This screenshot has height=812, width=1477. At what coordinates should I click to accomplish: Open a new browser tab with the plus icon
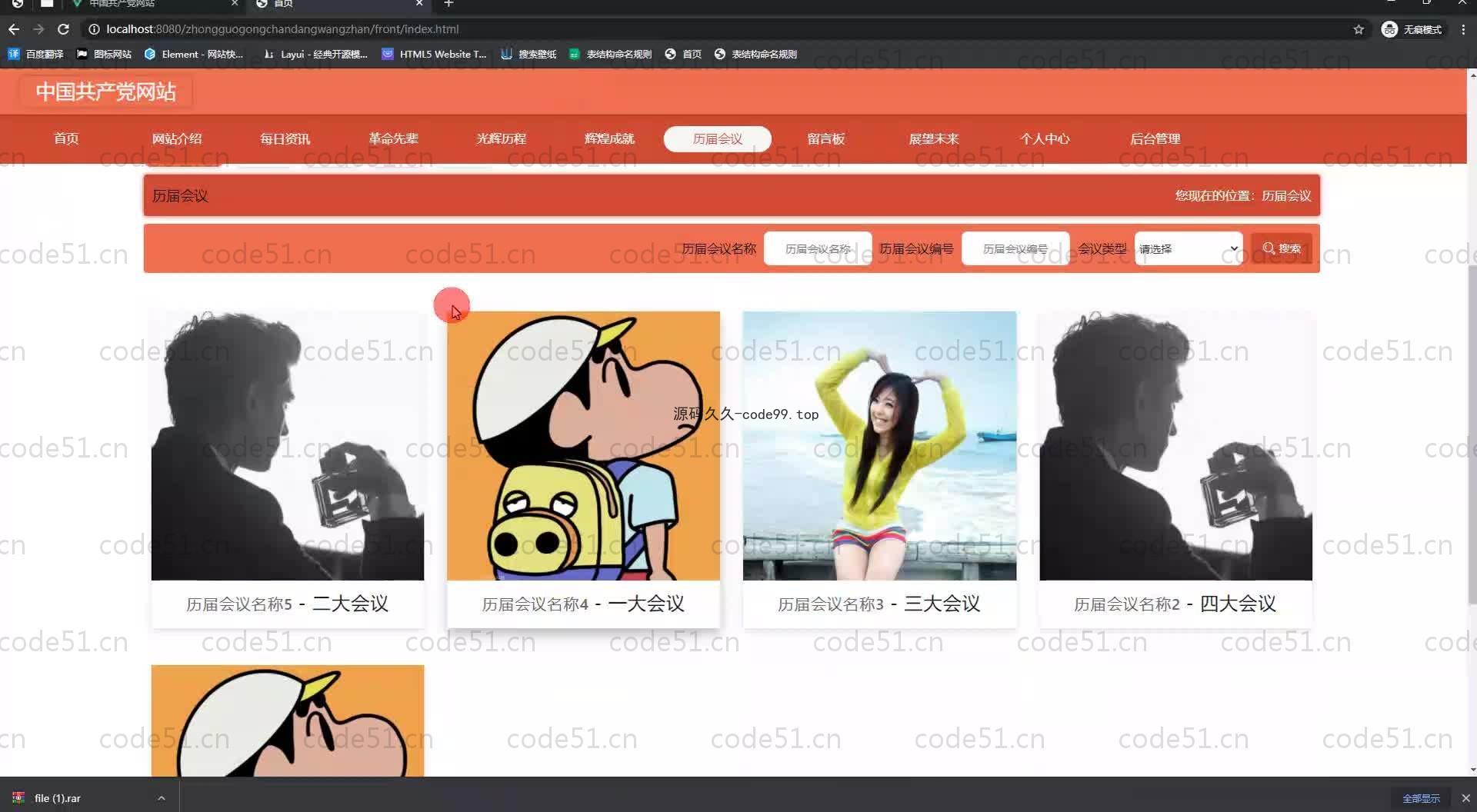448,4
